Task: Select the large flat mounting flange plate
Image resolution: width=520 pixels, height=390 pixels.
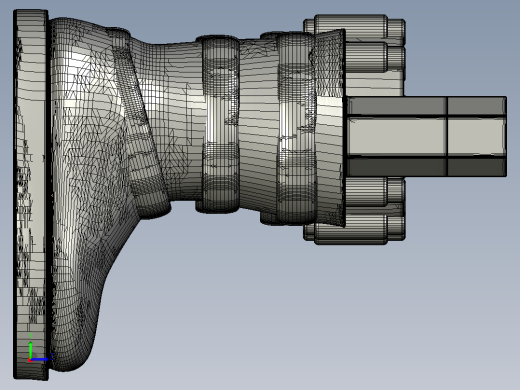Action: (x=31, y=195)
